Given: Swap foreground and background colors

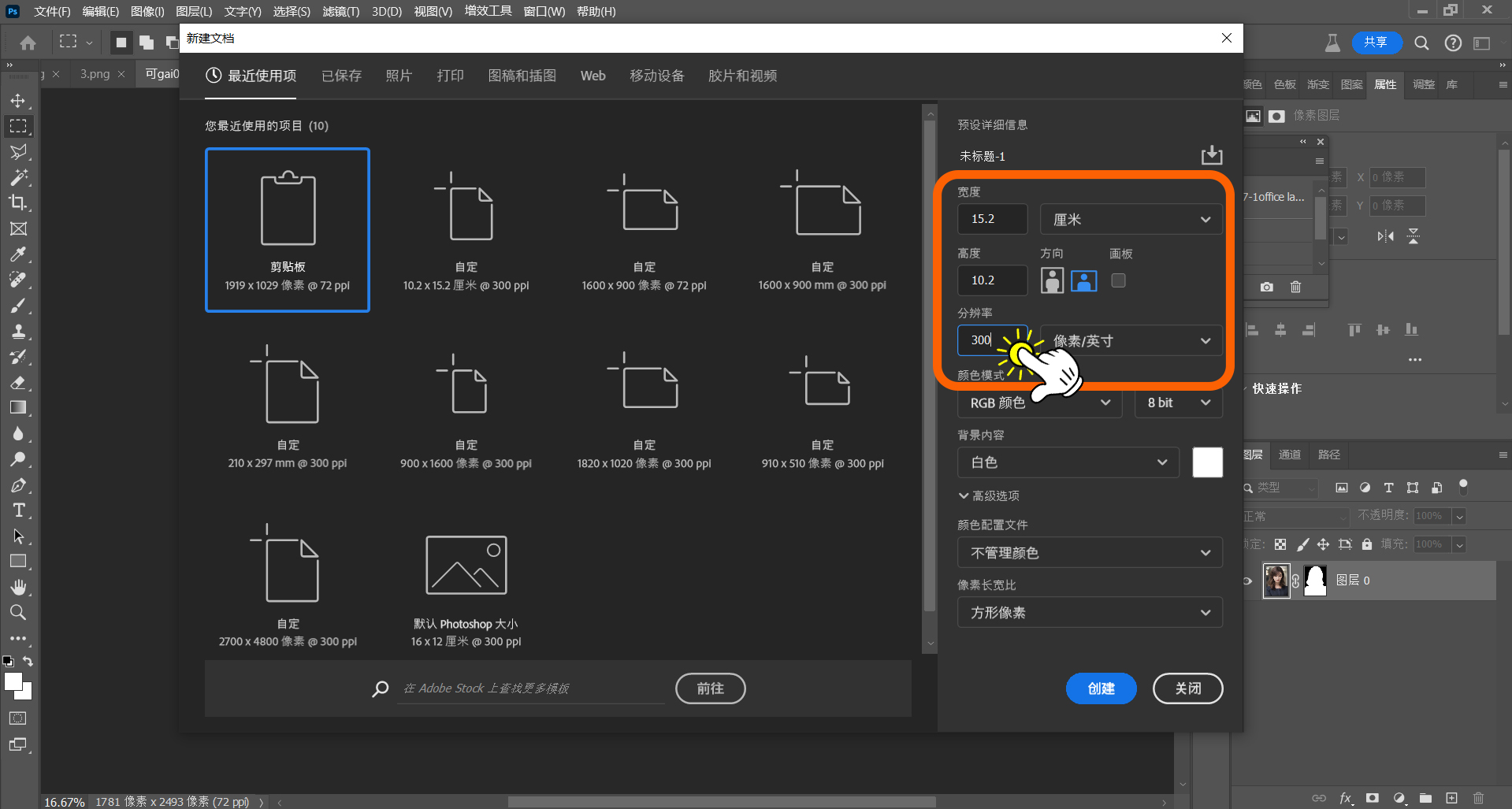Looking at the screenshot, I should click(x=28, y=662).
